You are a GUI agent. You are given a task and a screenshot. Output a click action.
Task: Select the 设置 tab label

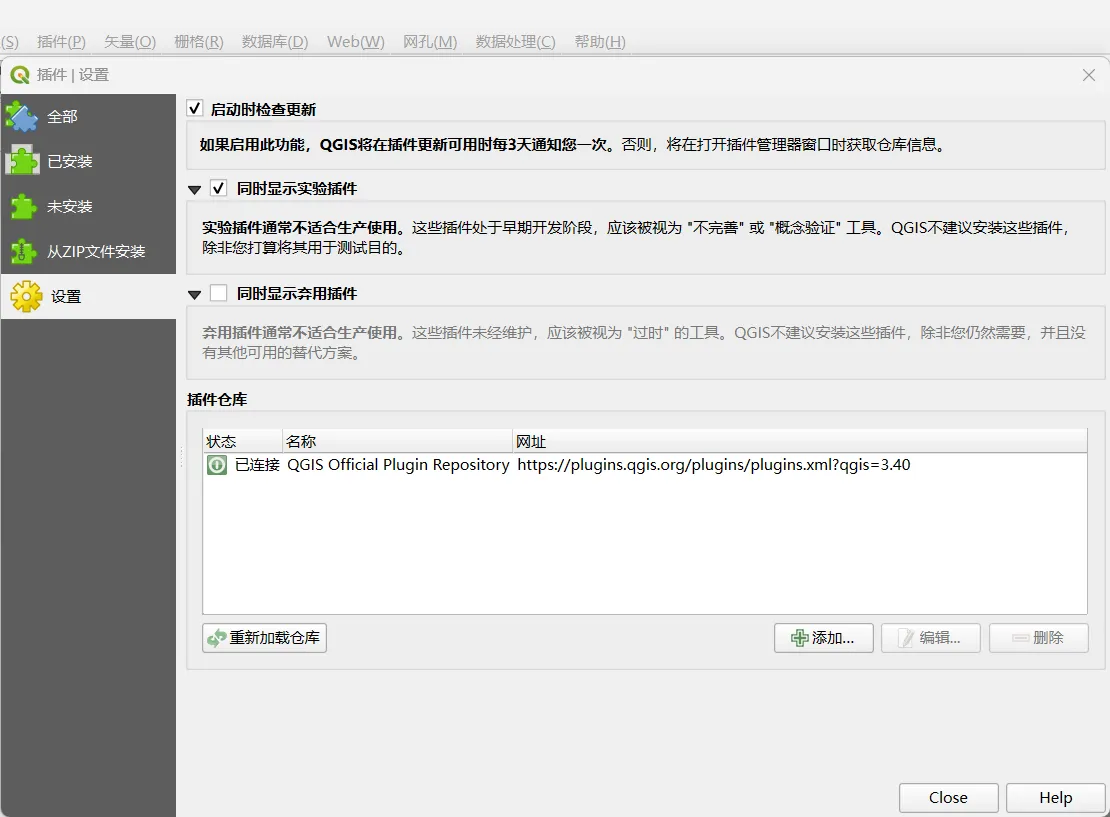pyautogui.click(x=66, y=297)
